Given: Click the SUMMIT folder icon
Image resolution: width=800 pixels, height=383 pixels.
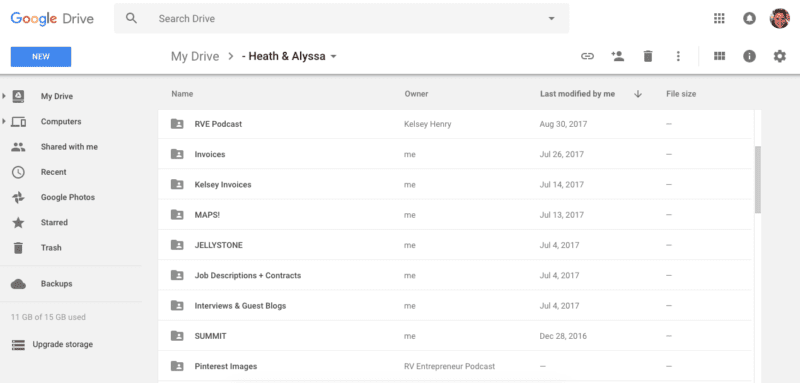Looking at the screenshot, I should [177, 336].
